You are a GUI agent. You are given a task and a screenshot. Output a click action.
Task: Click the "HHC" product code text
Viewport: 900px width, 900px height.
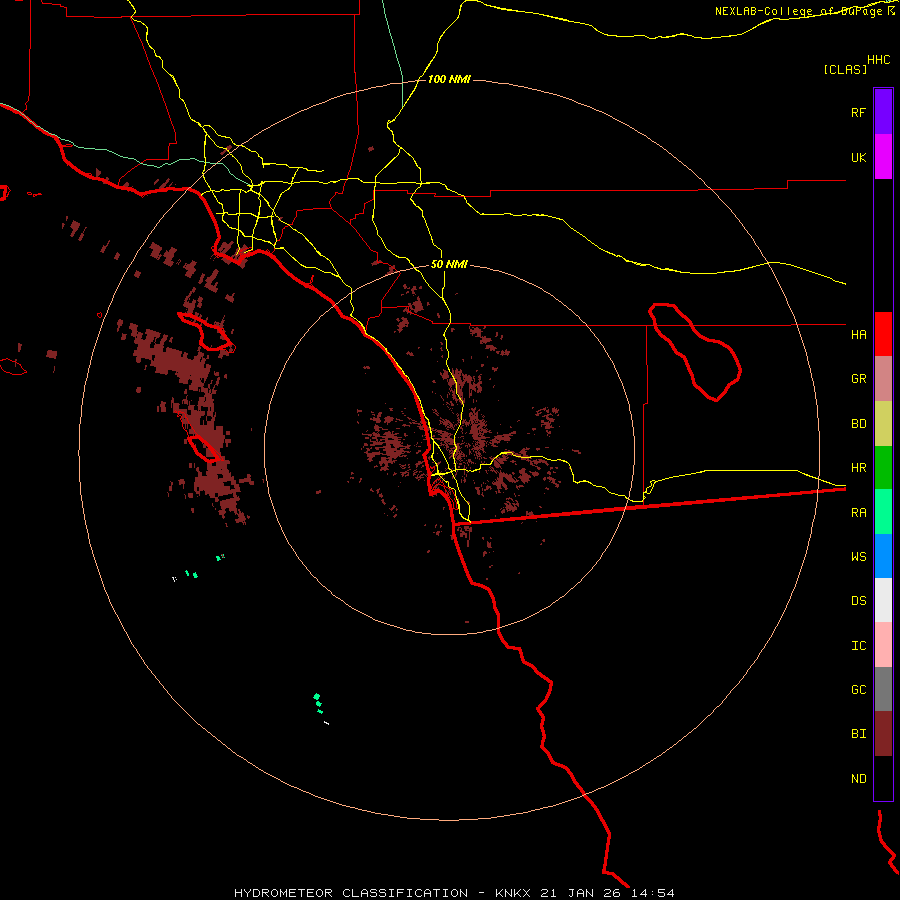(878, 60)
